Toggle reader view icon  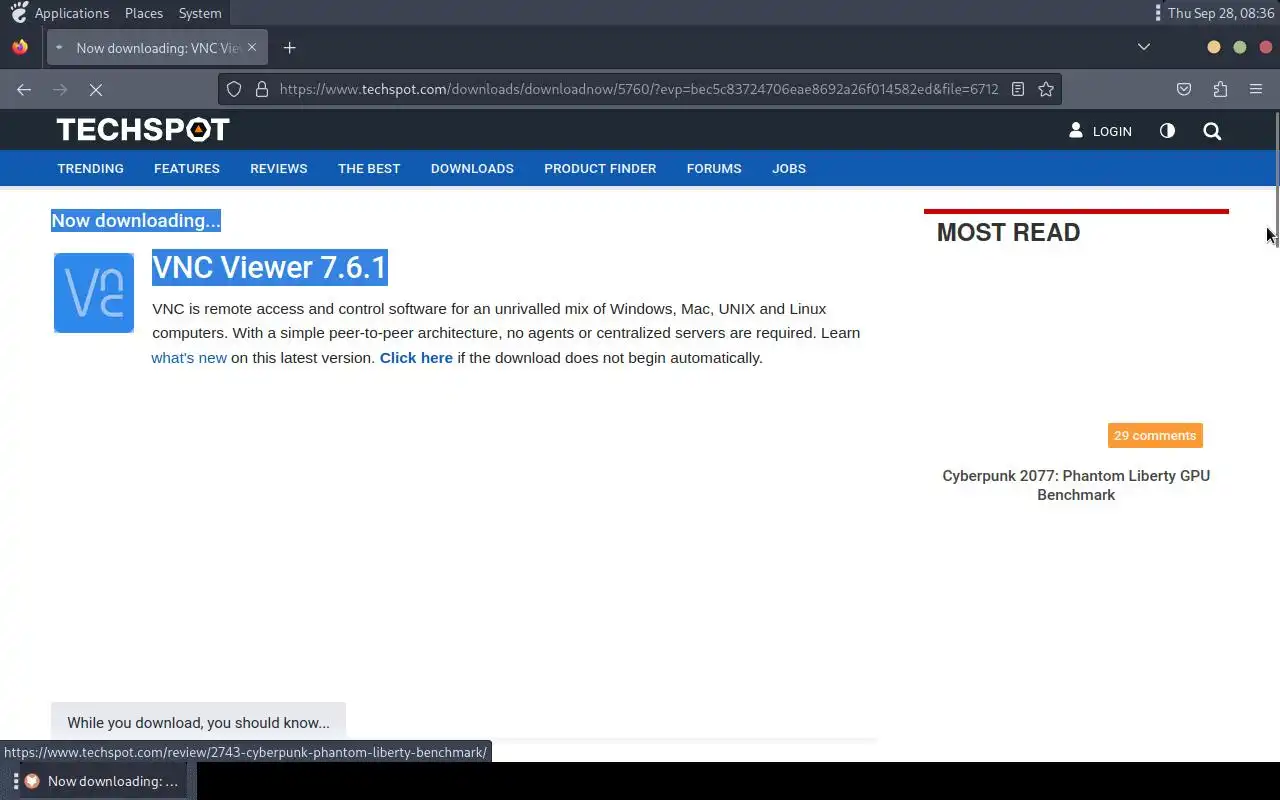coord(1018,89)
